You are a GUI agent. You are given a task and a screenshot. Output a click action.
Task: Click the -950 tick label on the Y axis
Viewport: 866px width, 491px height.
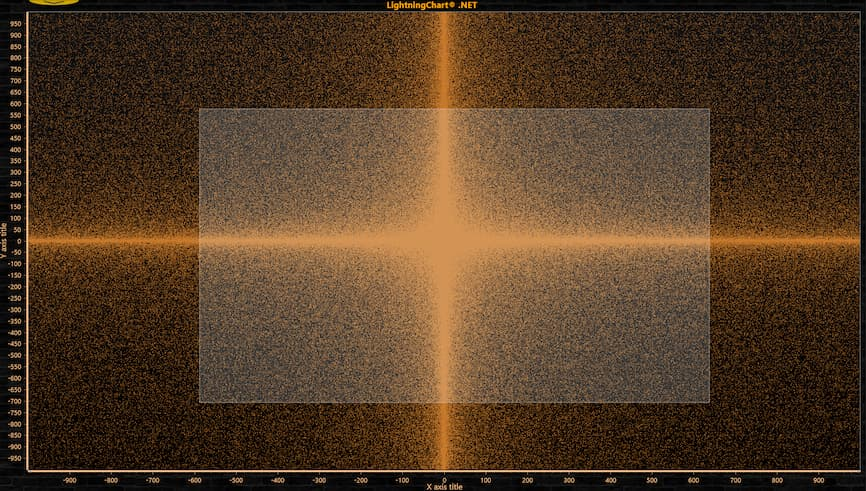coord(15,458)
